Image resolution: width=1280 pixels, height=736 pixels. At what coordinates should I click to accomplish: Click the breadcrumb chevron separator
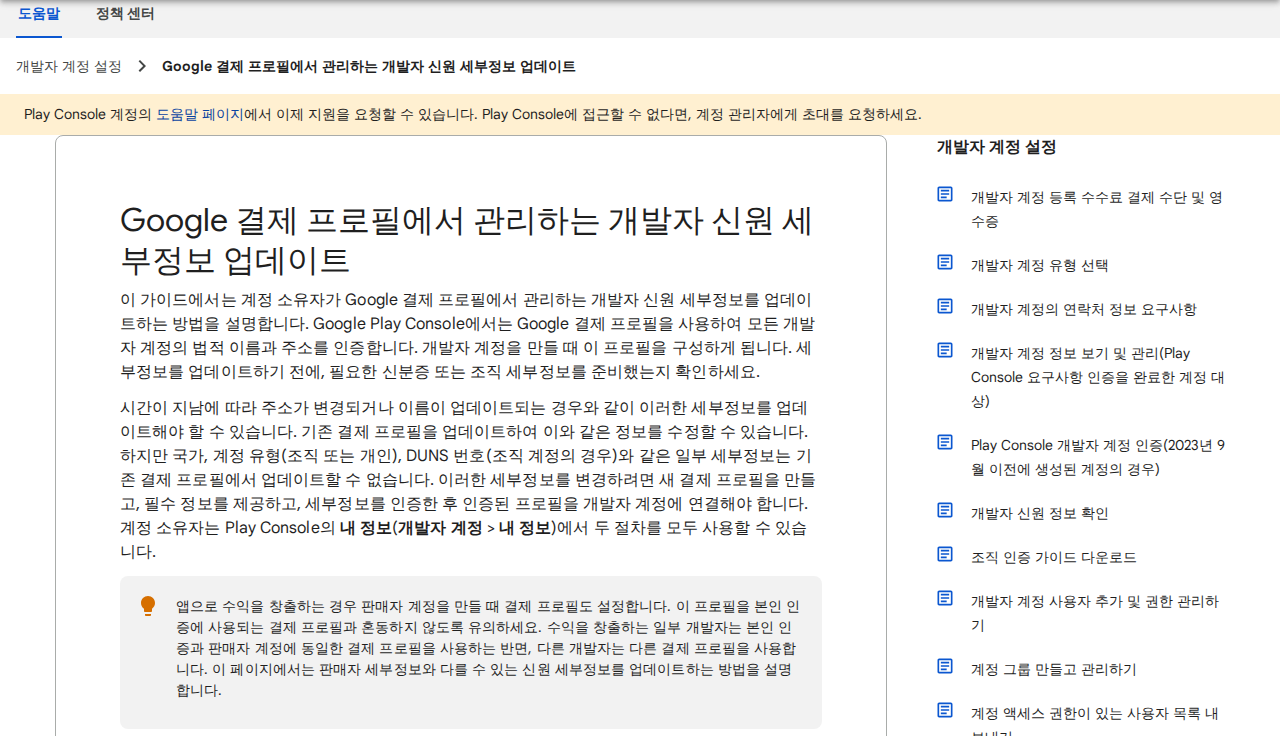point(141,66)
